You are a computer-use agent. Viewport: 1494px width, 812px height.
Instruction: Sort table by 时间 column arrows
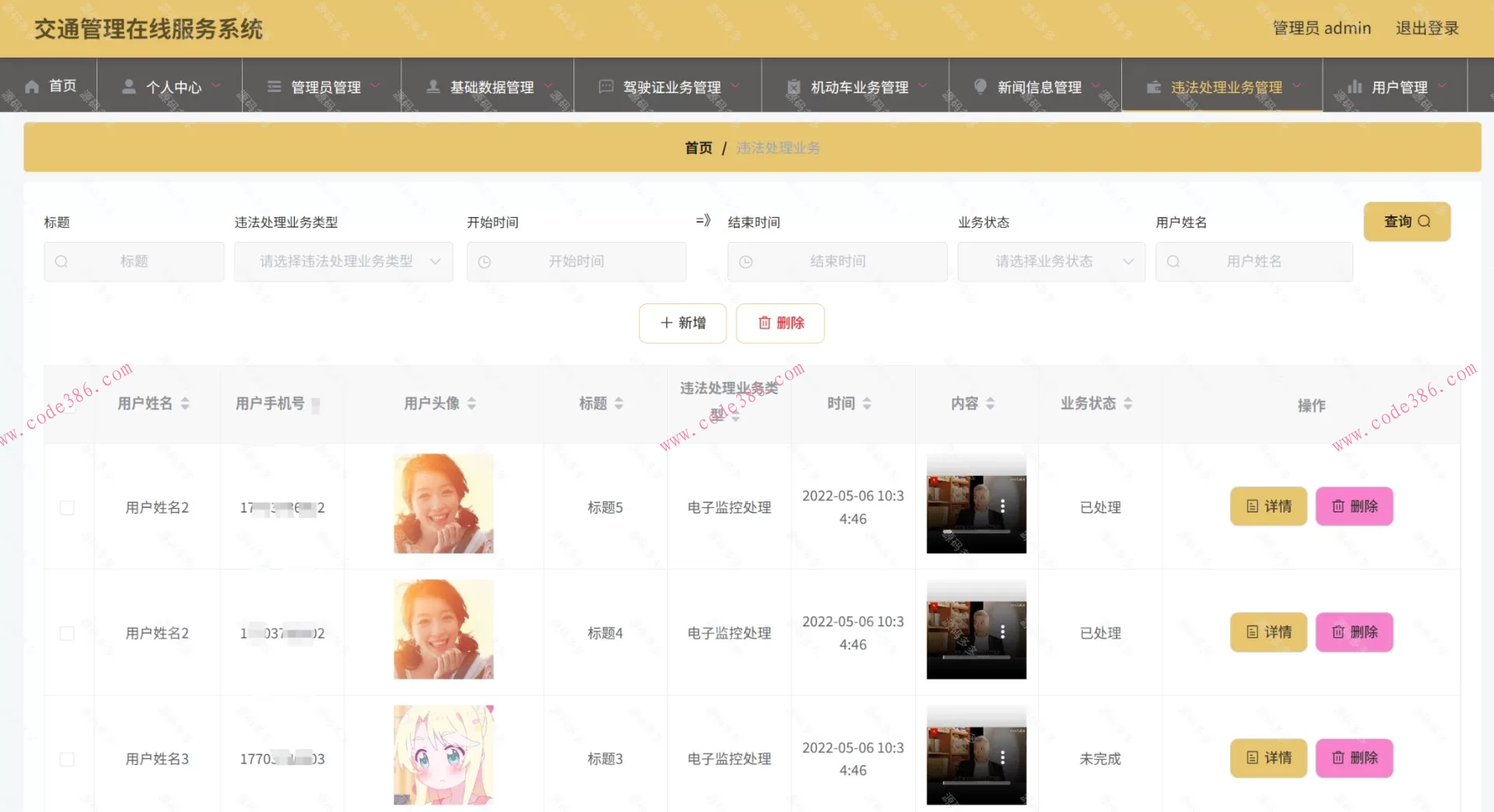[x=867, y=404]
